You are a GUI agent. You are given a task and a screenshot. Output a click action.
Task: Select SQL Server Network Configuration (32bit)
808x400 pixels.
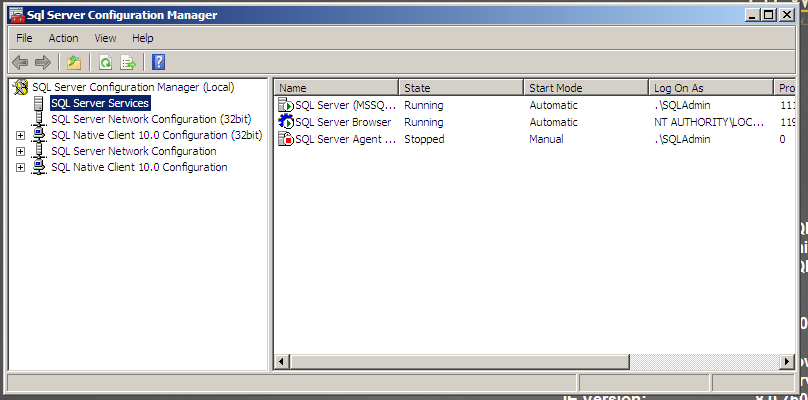coord(152,119)
